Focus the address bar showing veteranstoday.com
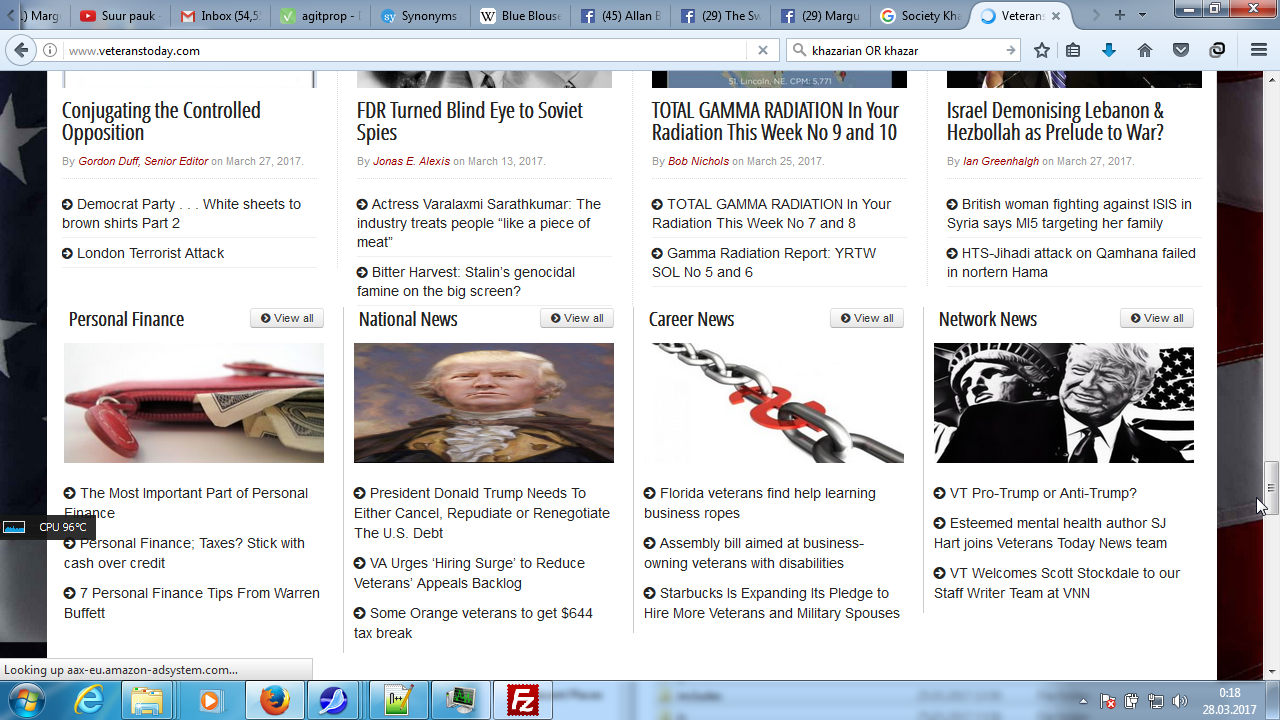 405,50
